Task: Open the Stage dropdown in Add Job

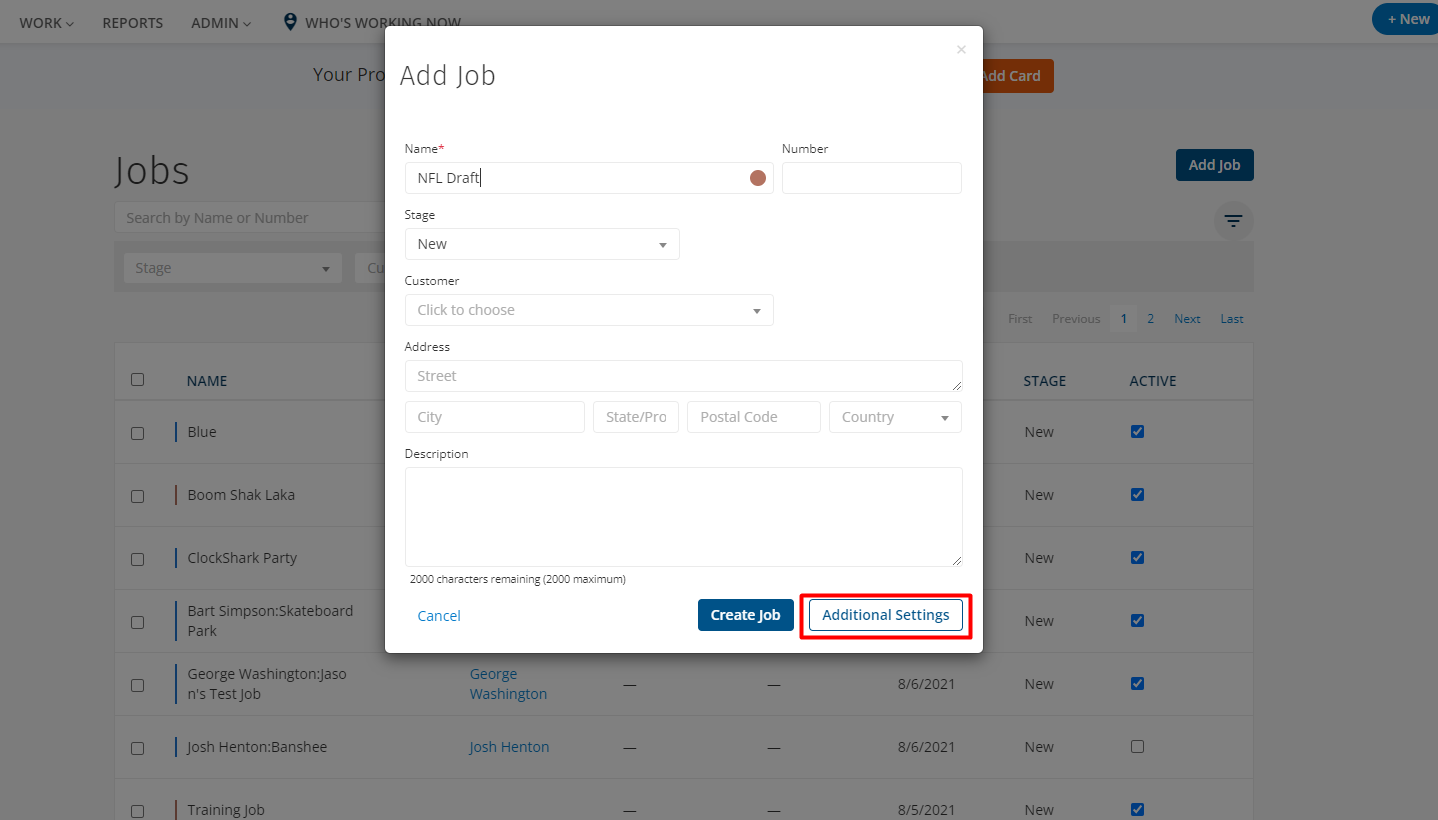Action: click(x=542, y=244)
